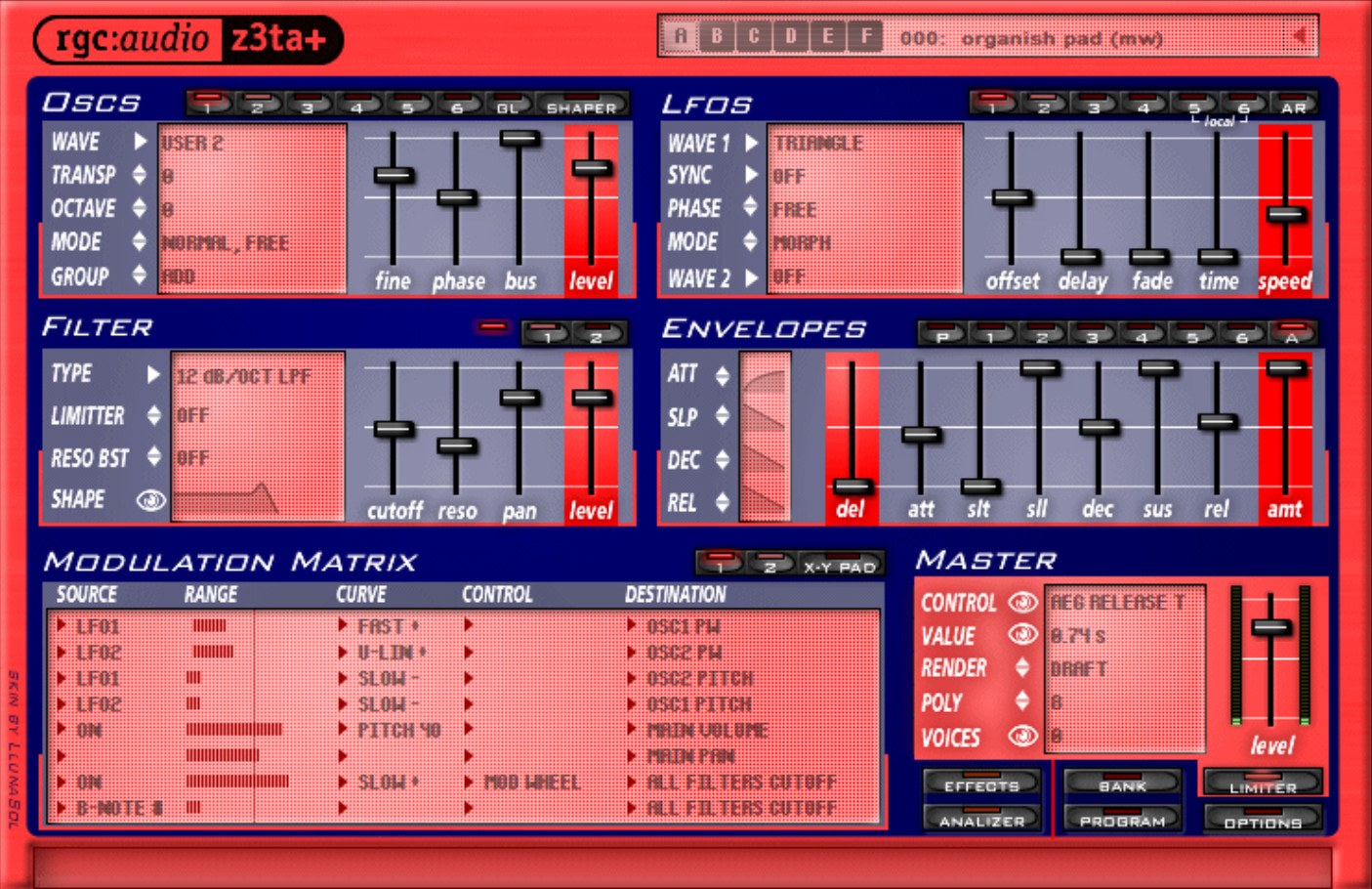Toggle the SHAPE eye icon in Filter

150,500
